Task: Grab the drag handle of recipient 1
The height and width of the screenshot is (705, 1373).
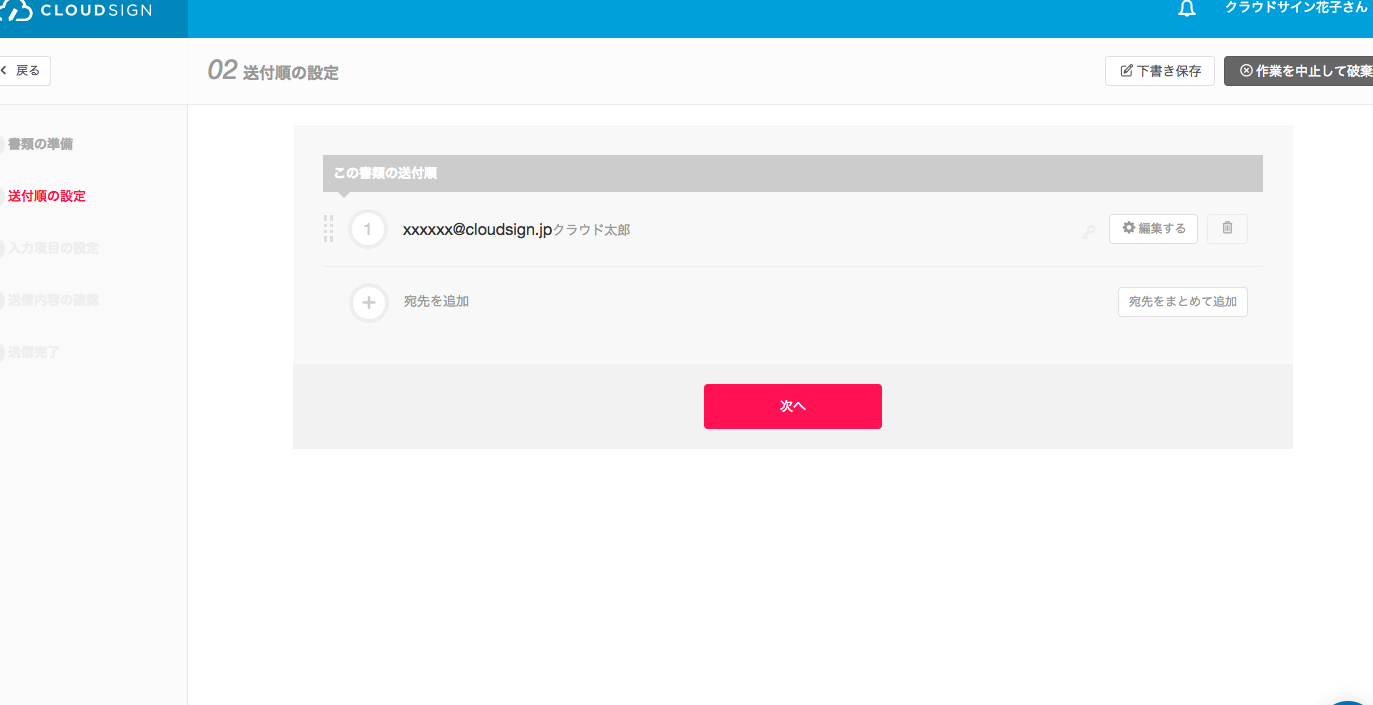Action: point(328,229)
